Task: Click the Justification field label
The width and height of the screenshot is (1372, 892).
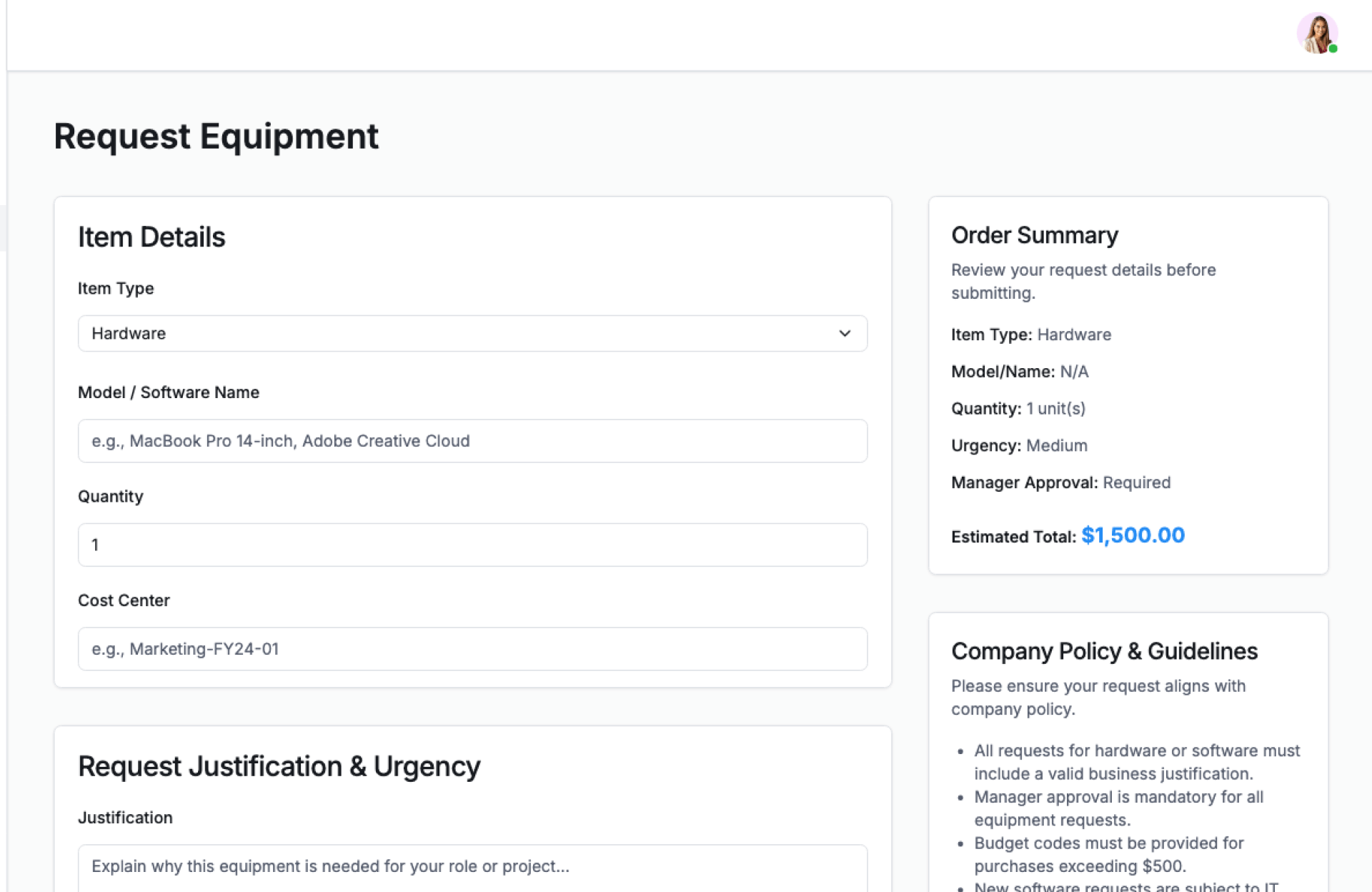Action: (125, 818)
